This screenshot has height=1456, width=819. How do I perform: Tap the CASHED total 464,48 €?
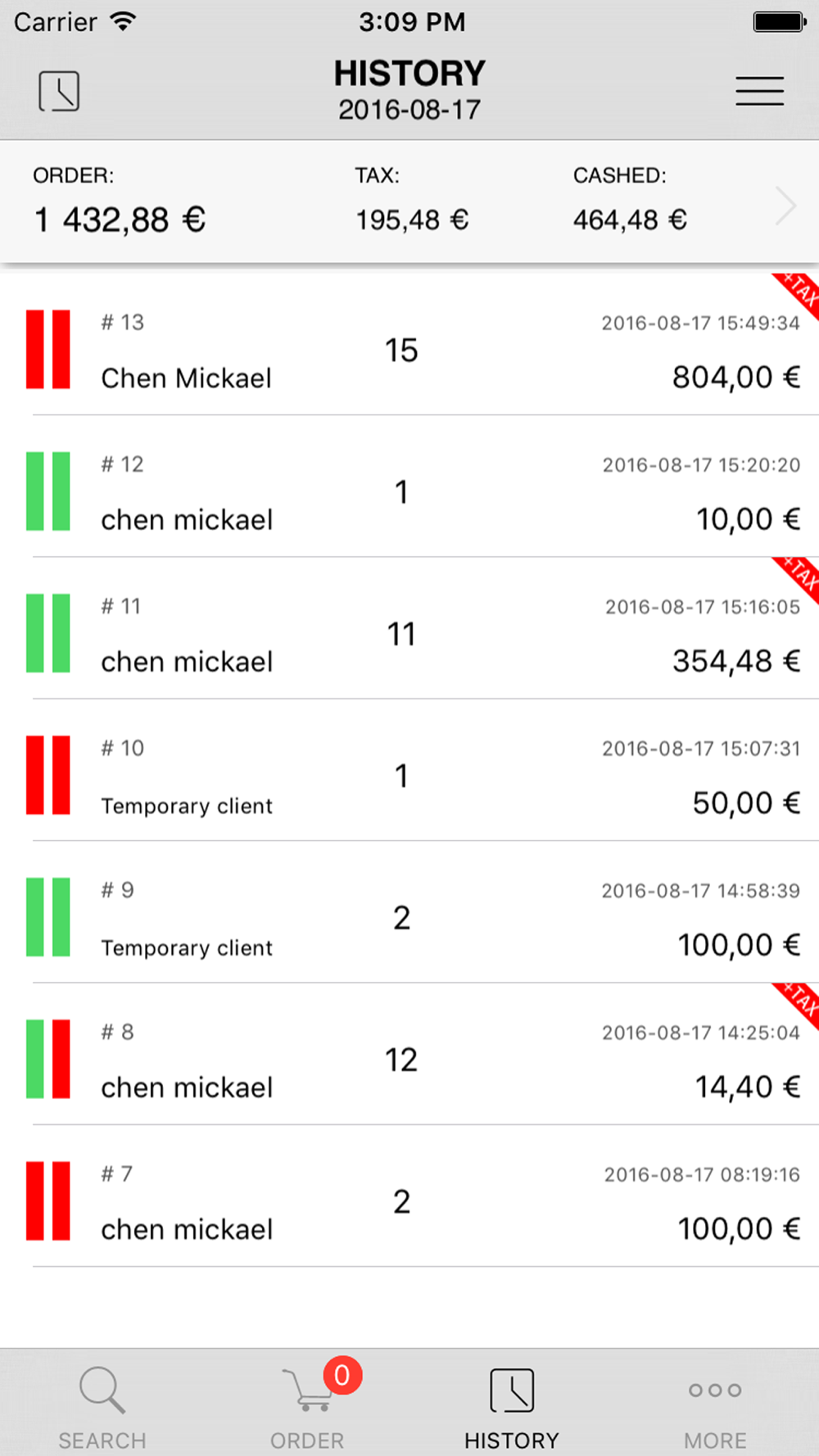[x=629, y=219]
